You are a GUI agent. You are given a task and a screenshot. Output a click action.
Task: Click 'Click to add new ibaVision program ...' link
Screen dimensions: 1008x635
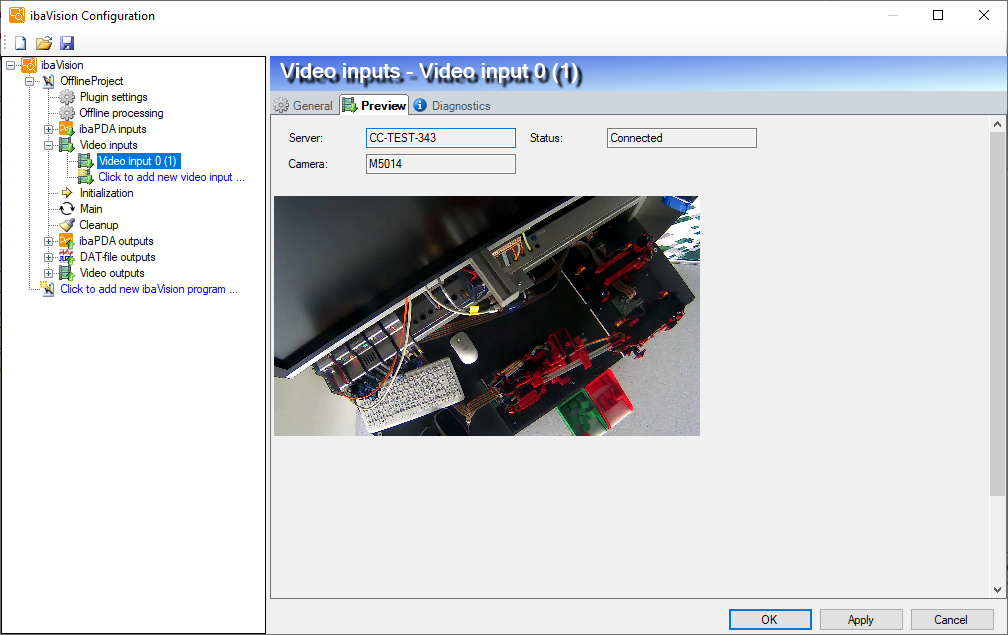pyautogui.click(x=149, y=289)
